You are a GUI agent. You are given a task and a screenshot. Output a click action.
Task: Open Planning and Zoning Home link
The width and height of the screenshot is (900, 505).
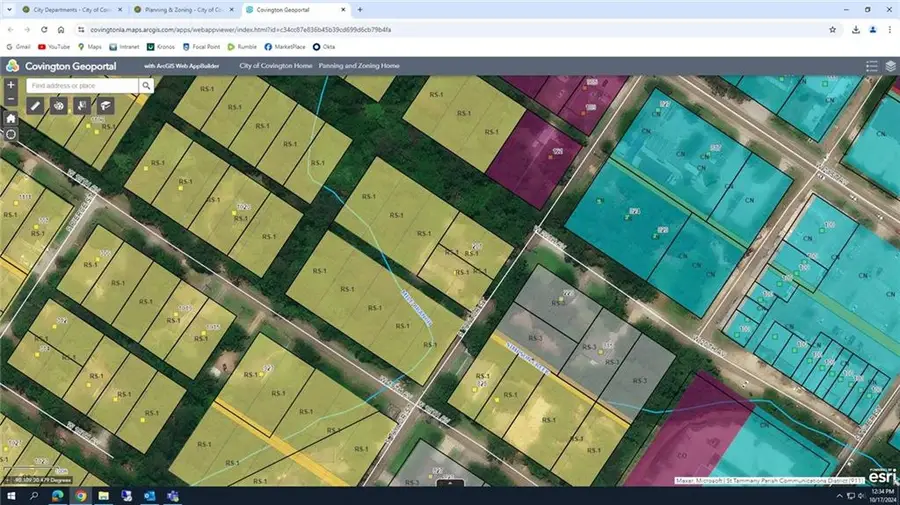click(358, 65)
